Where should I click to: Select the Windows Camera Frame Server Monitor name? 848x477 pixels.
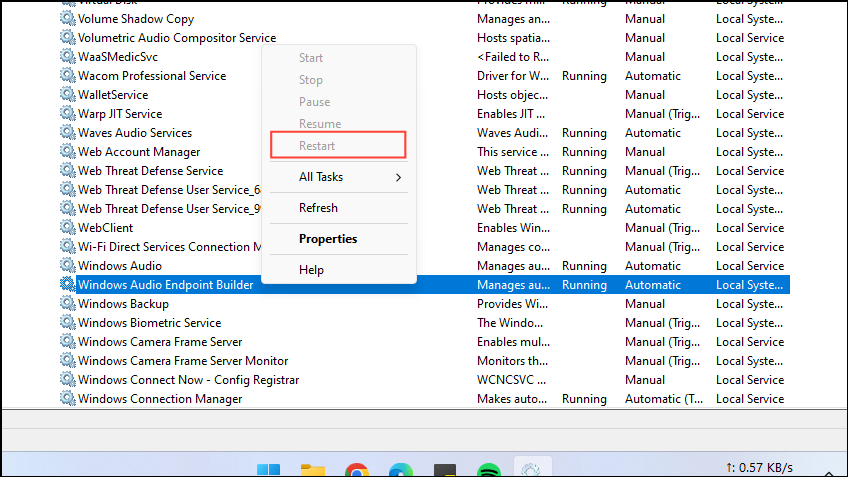(183, 361)
